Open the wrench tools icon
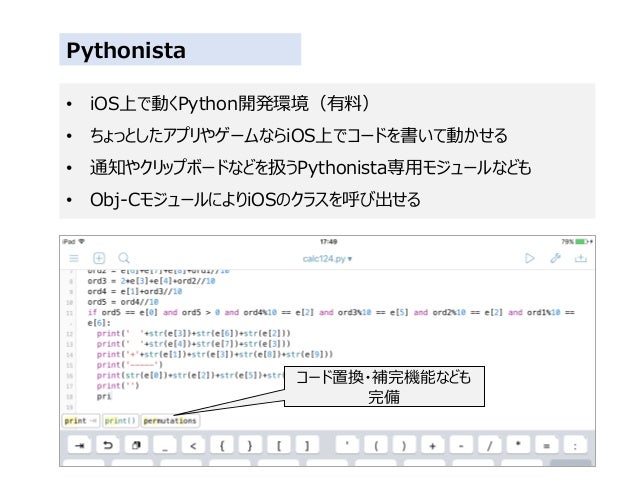The height and width of the screenshot is (479, 638). coord(555,258)
